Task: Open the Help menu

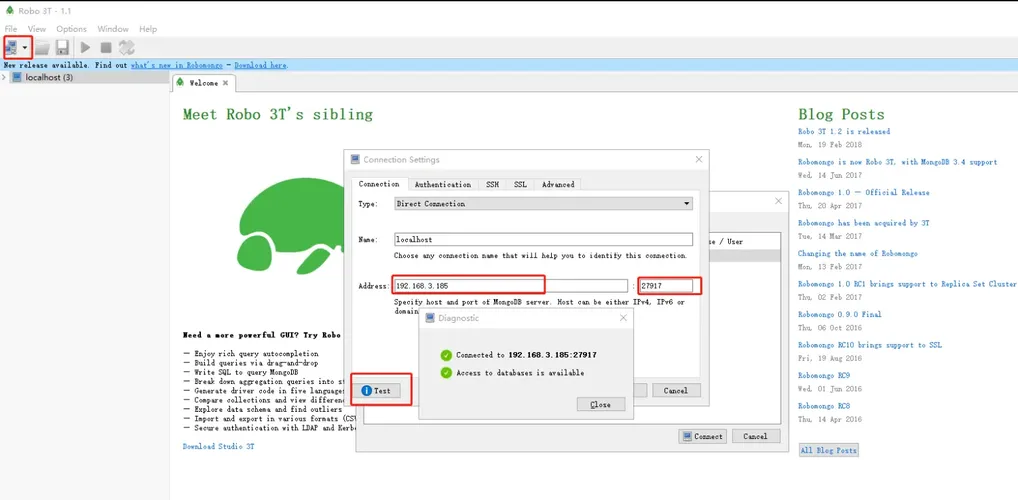Action: (148, 29)
